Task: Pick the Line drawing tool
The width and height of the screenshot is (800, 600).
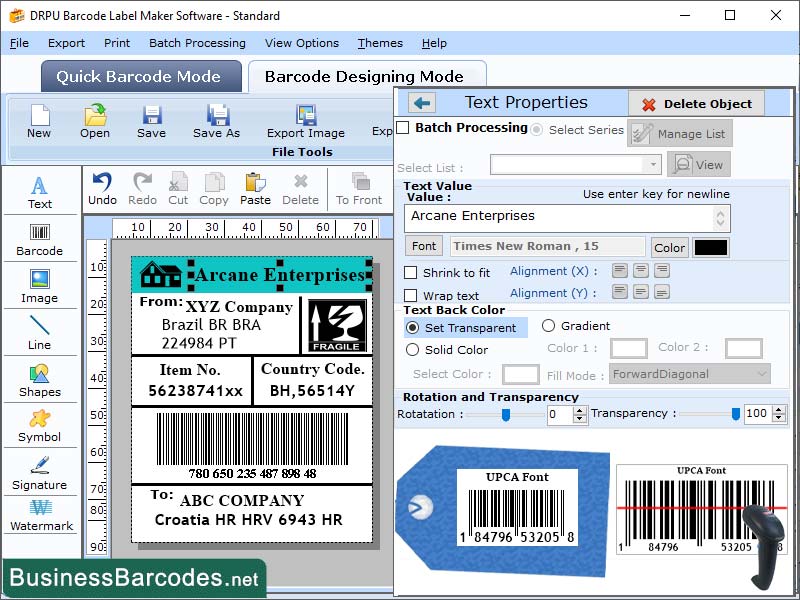Action: coord(40,333)
